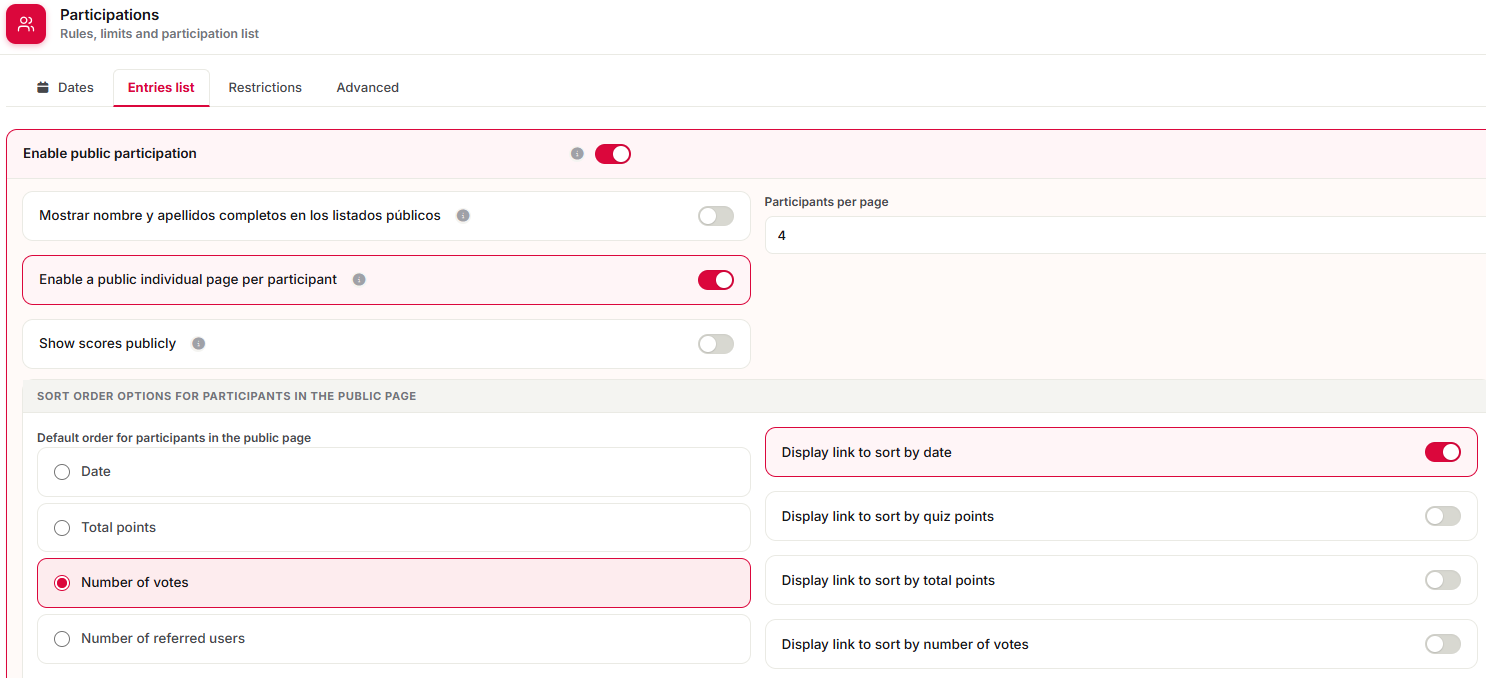Toggle Show scores publicly on
This screenshot has width=1486, height=678.
(716, 344)
